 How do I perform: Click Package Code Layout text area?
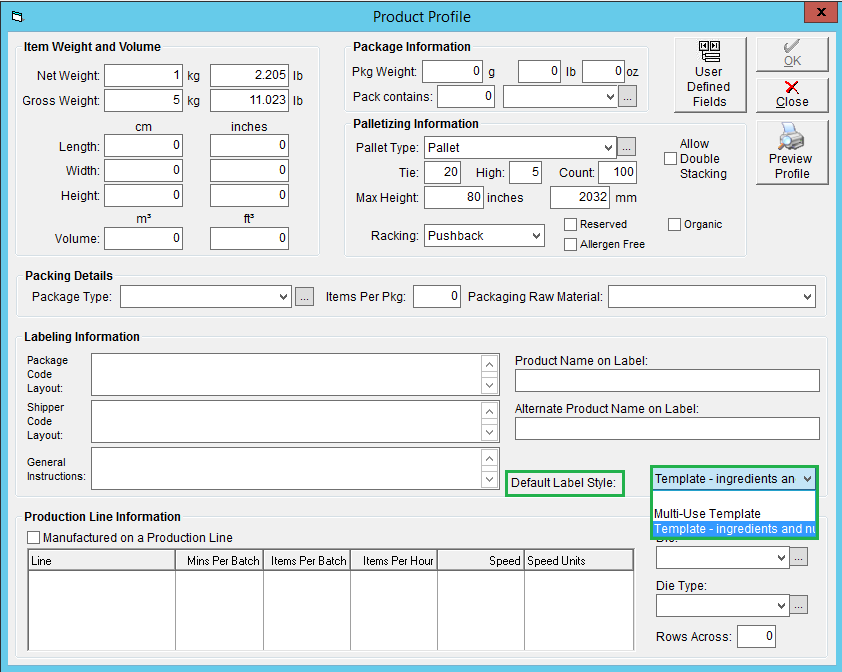coord(295,374)
